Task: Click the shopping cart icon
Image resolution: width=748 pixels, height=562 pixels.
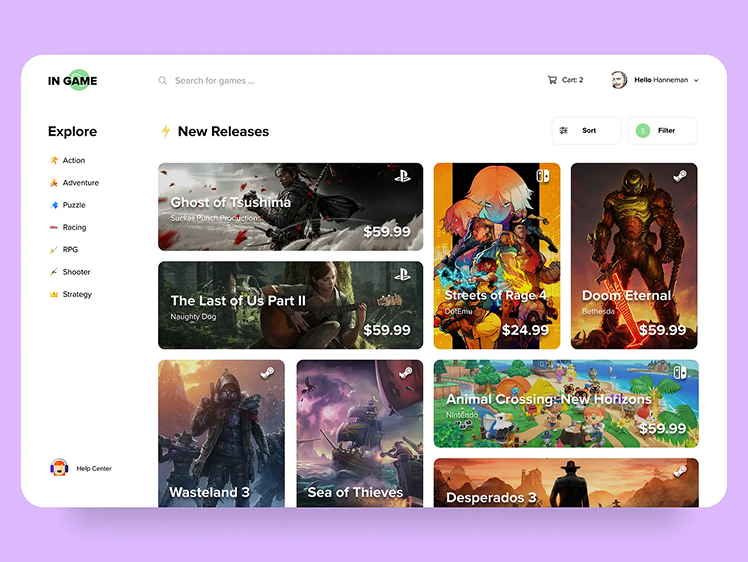Action: [x=552, y=80]
